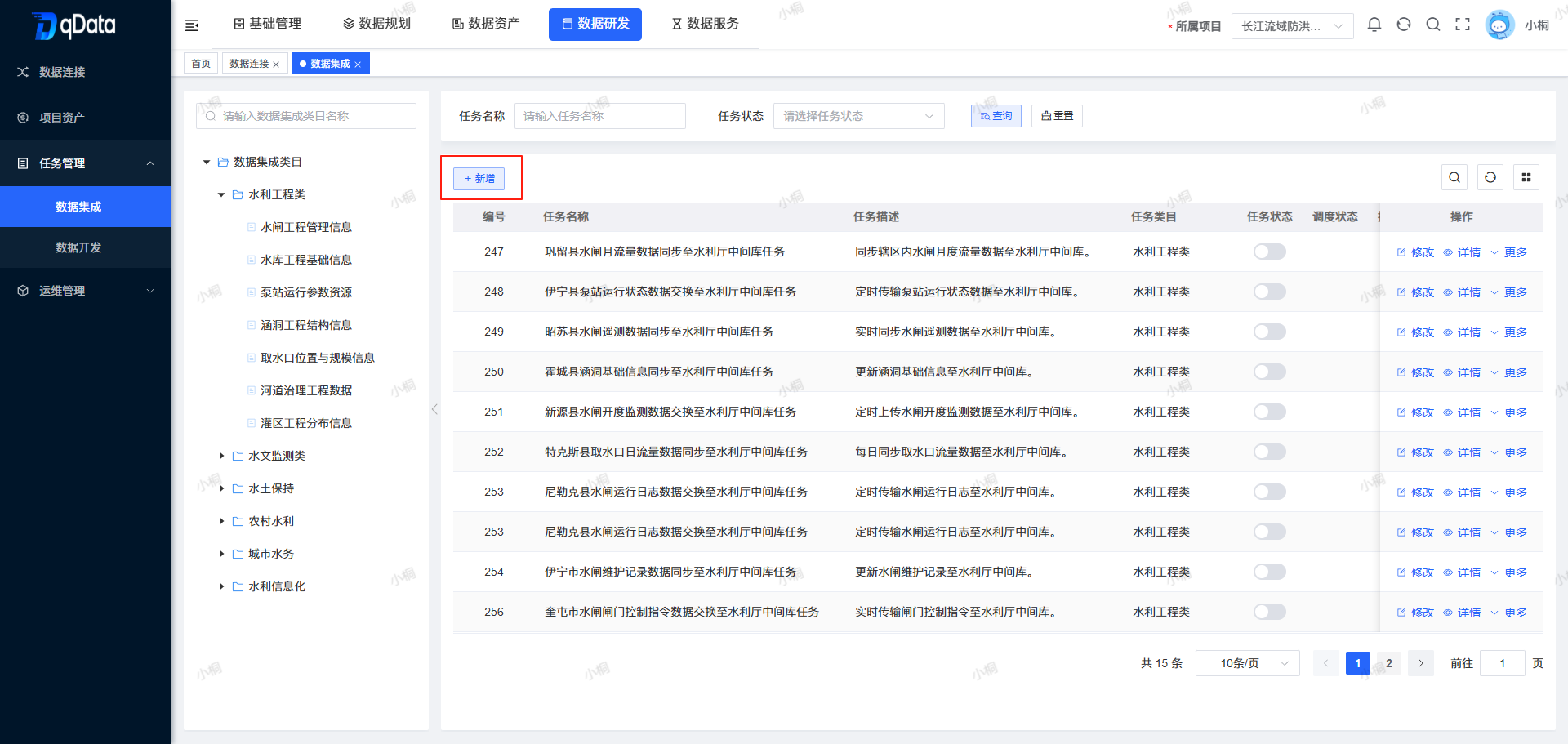
Task: Open 数据连接 in left sidebar
Action: coord(86,72)
